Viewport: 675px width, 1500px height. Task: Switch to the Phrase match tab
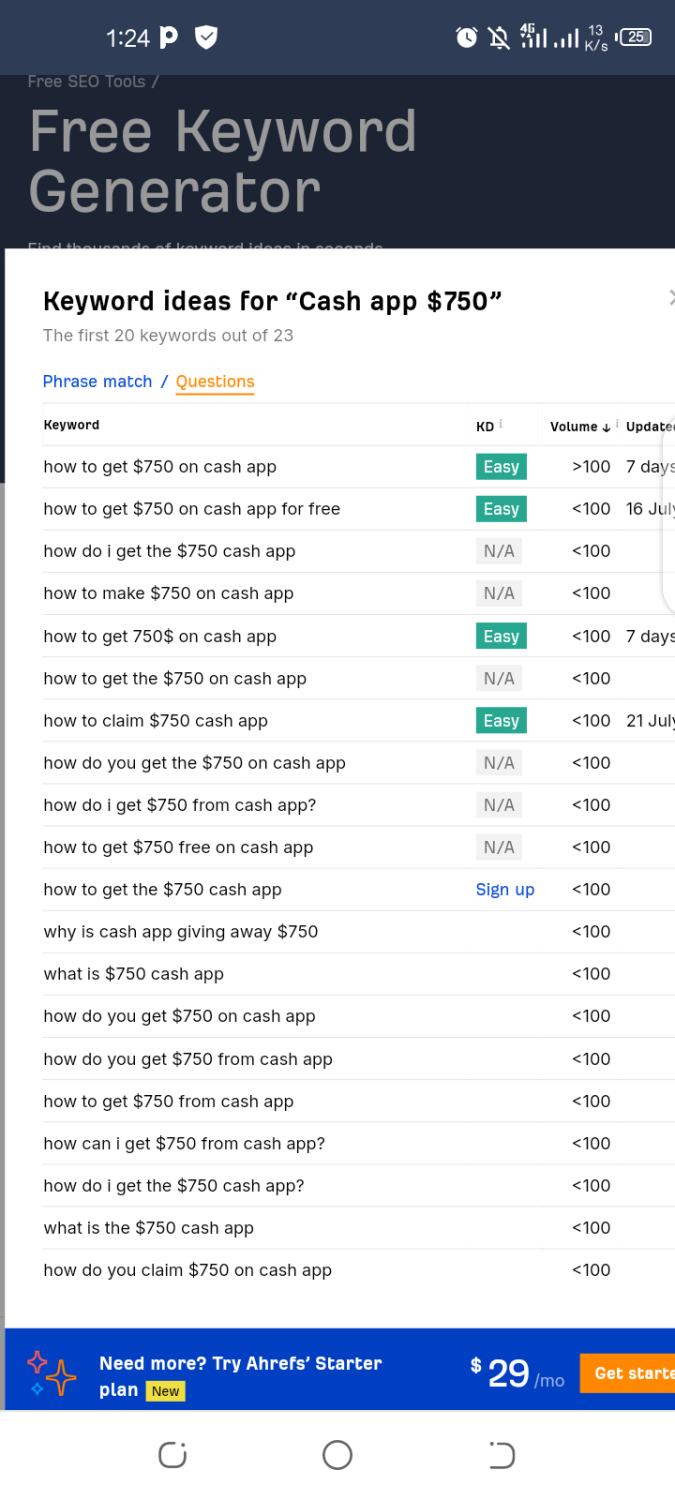97,381
